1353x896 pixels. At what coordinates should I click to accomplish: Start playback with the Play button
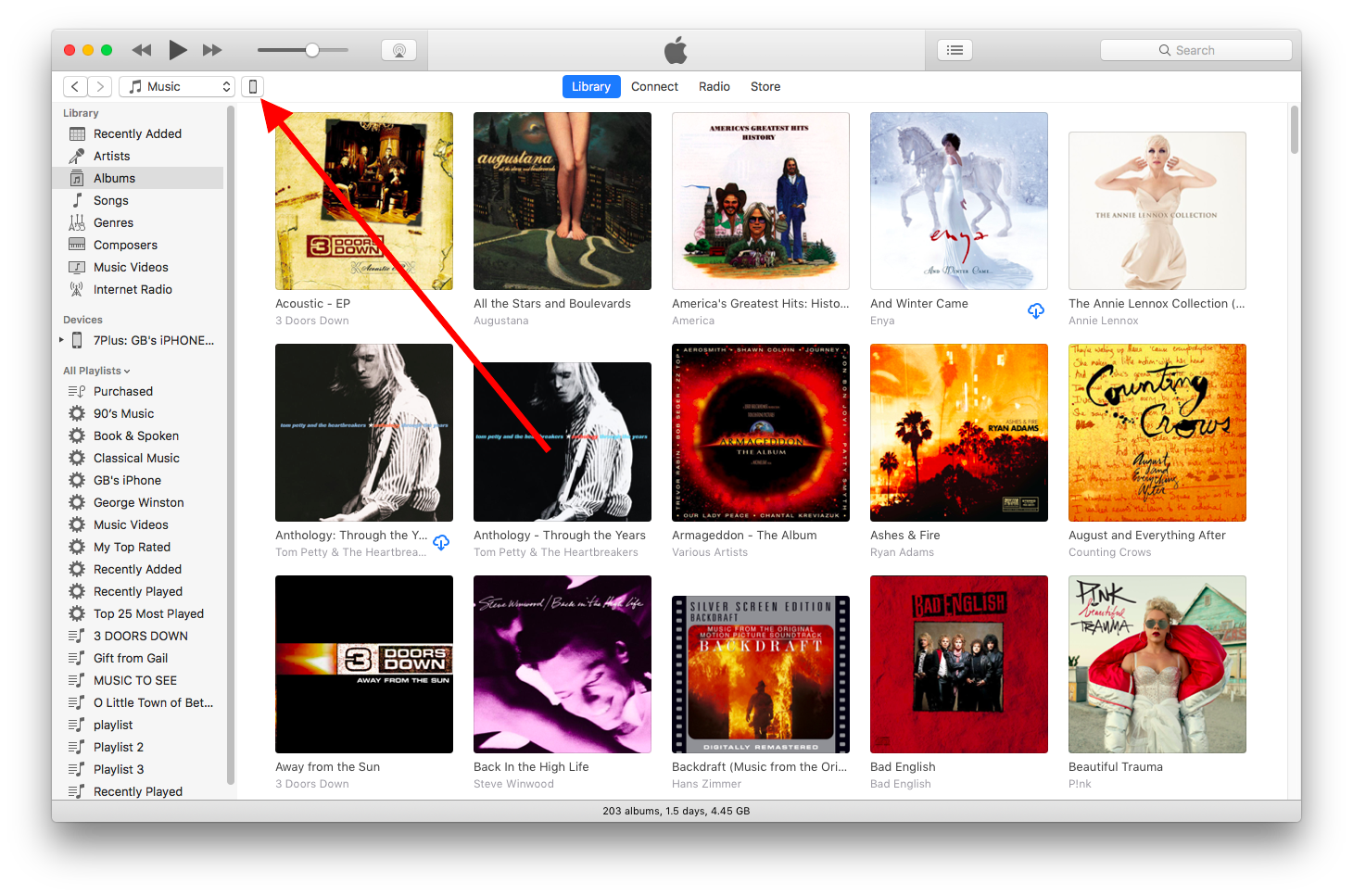[178, 50]
